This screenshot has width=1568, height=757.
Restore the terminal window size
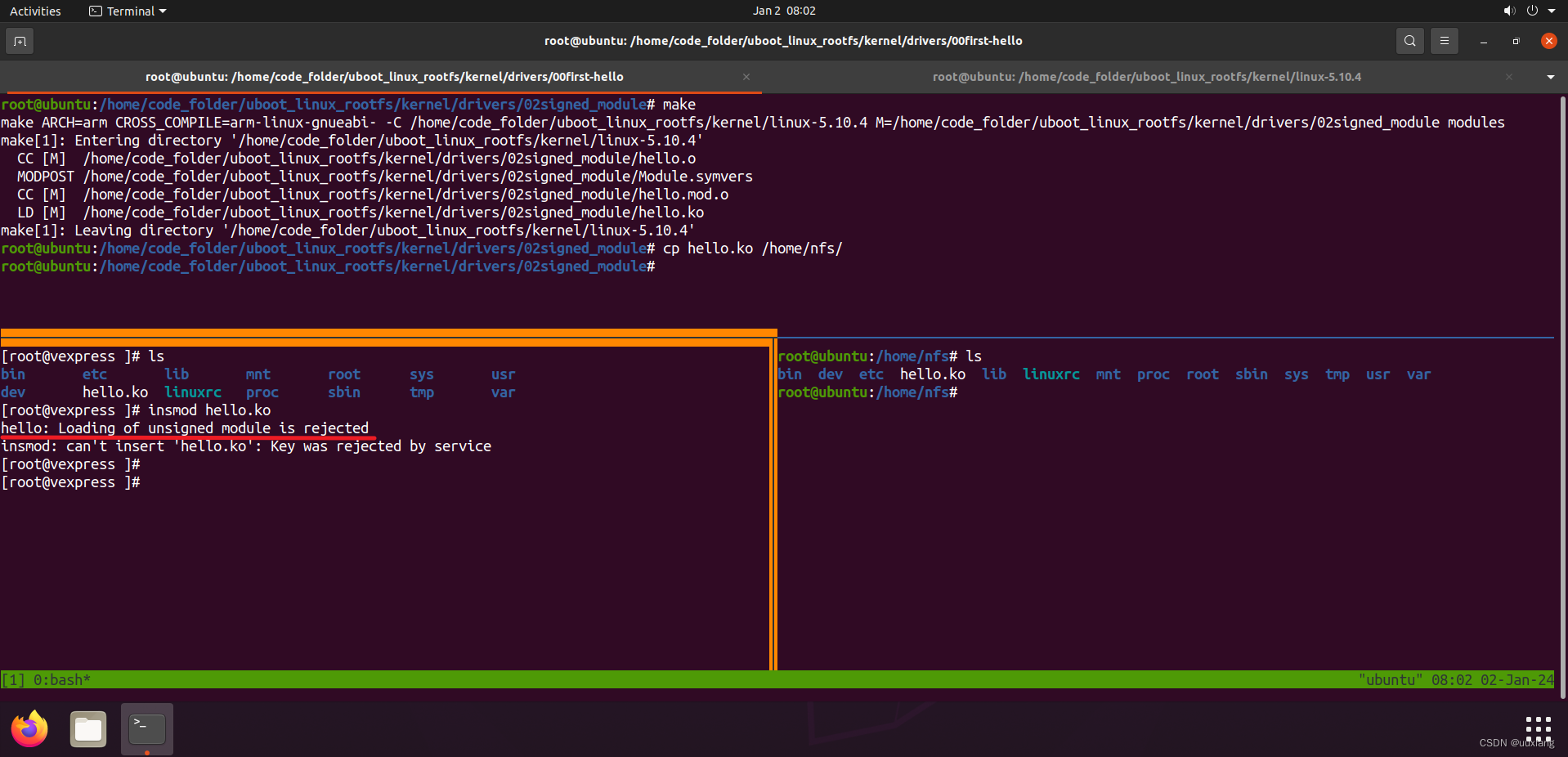coord(1516,41)
